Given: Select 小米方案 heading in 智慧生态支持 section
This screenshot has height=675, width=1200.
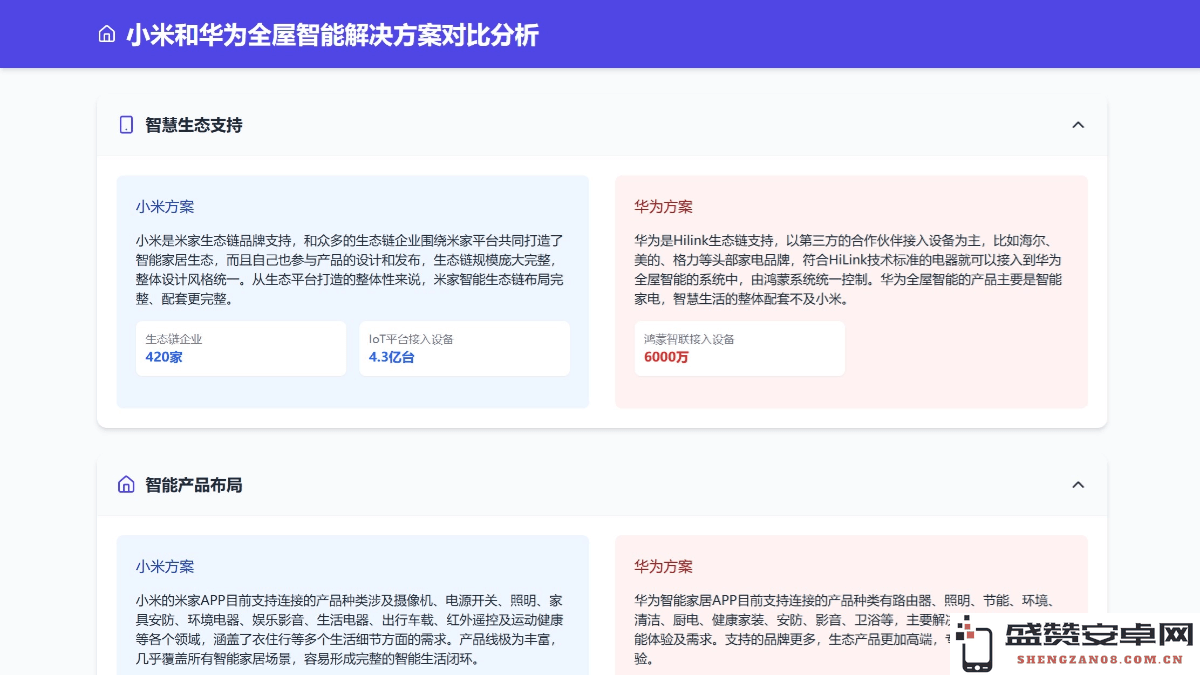Looking at the screenshot, I should 165,207.
